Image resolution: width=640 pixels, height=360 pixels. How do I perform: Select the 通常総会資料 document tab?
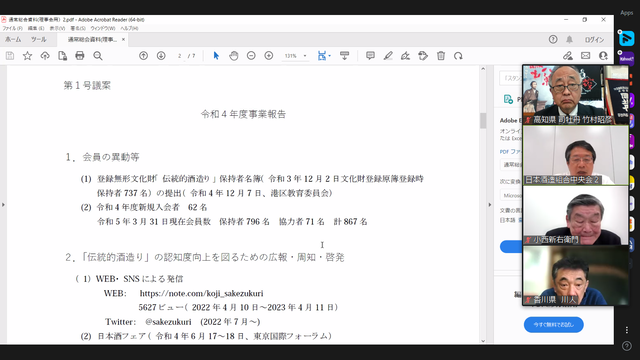[92, 40]
